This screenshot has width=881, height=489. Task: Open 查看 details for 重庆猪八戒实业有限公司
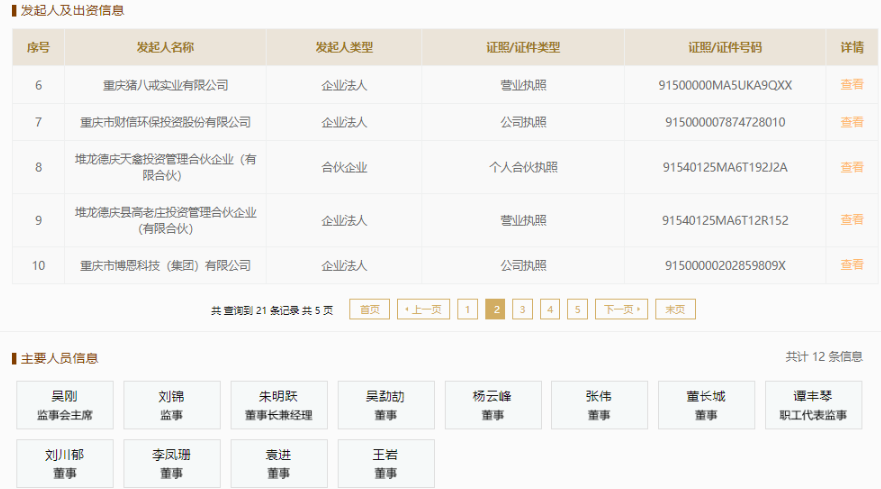pyautogui.click(x=852, y=85)
